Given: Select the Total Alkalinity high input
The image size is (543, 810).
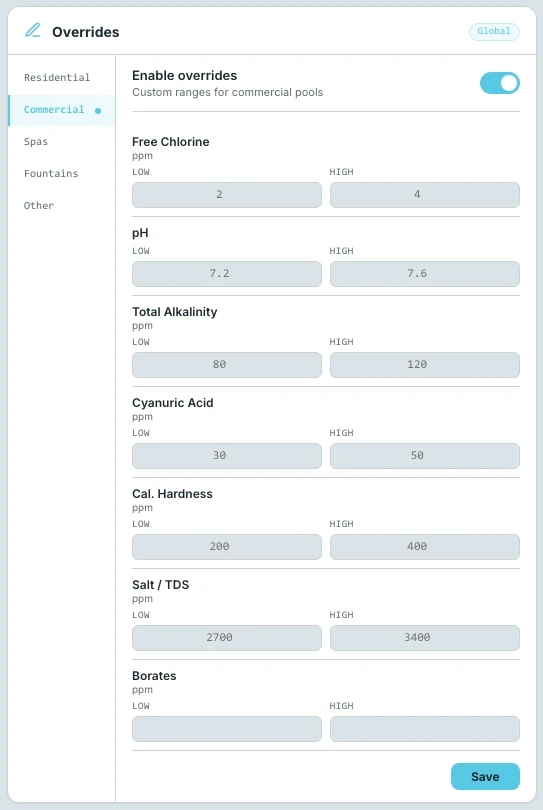Looking at the screenshot, I should (x=425, y=365).
